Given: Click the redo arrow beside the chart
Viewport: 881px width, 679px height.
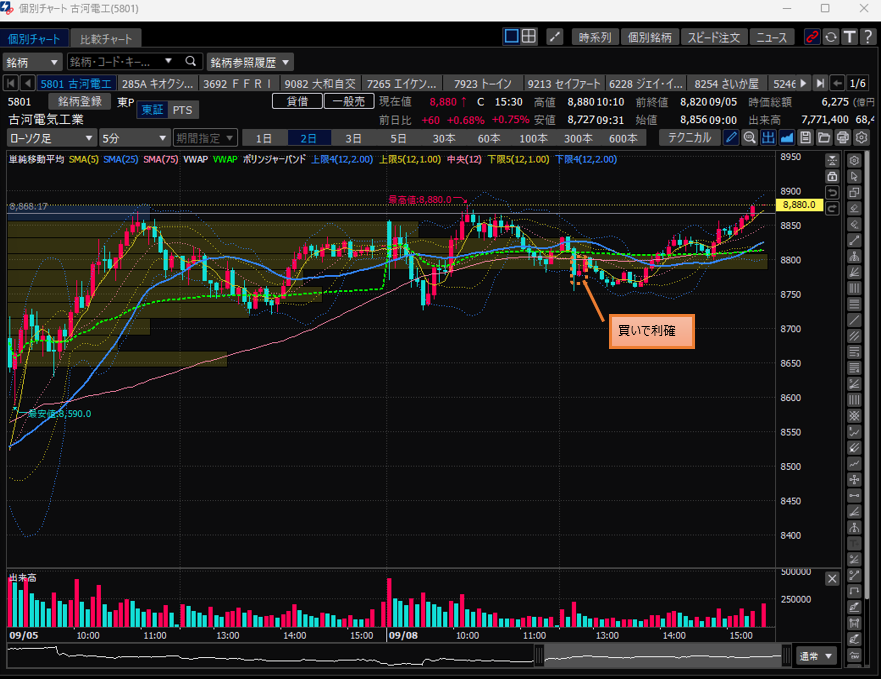Looking at the screenshot, I should tap(832, 208).
